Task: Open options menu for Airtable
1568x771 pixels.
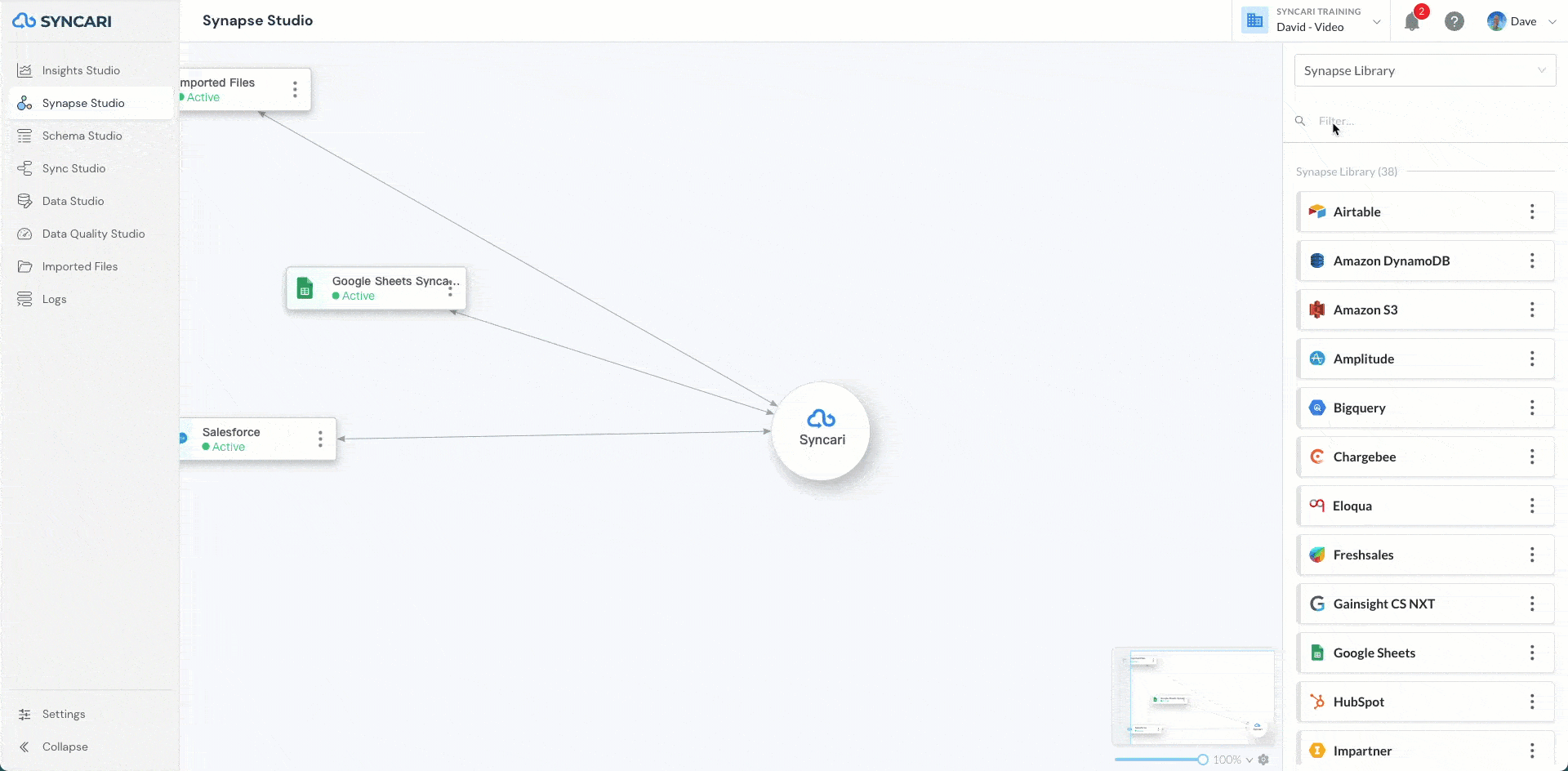Action: coord(1532,212)
